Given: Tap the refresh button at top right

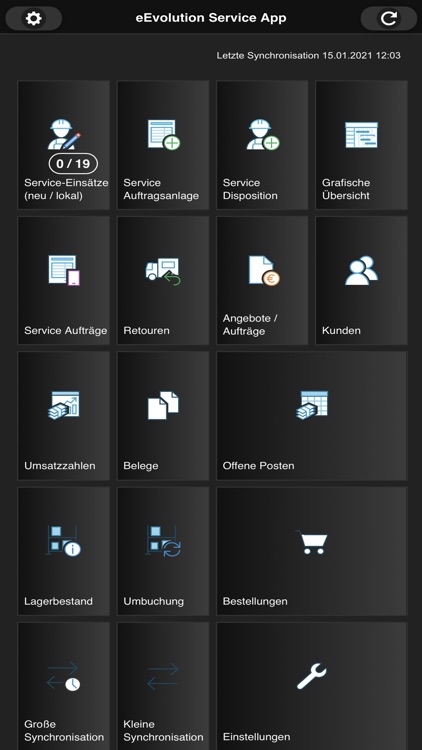Looking at the screenshot, I should click(x=389, y=19).
